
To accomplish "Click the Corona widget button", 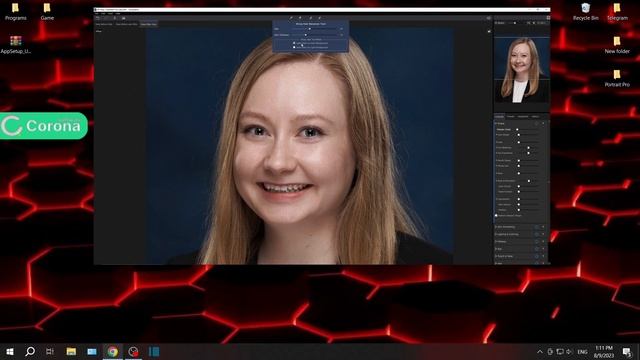I will pyautogui.click(x=44, y=126).
